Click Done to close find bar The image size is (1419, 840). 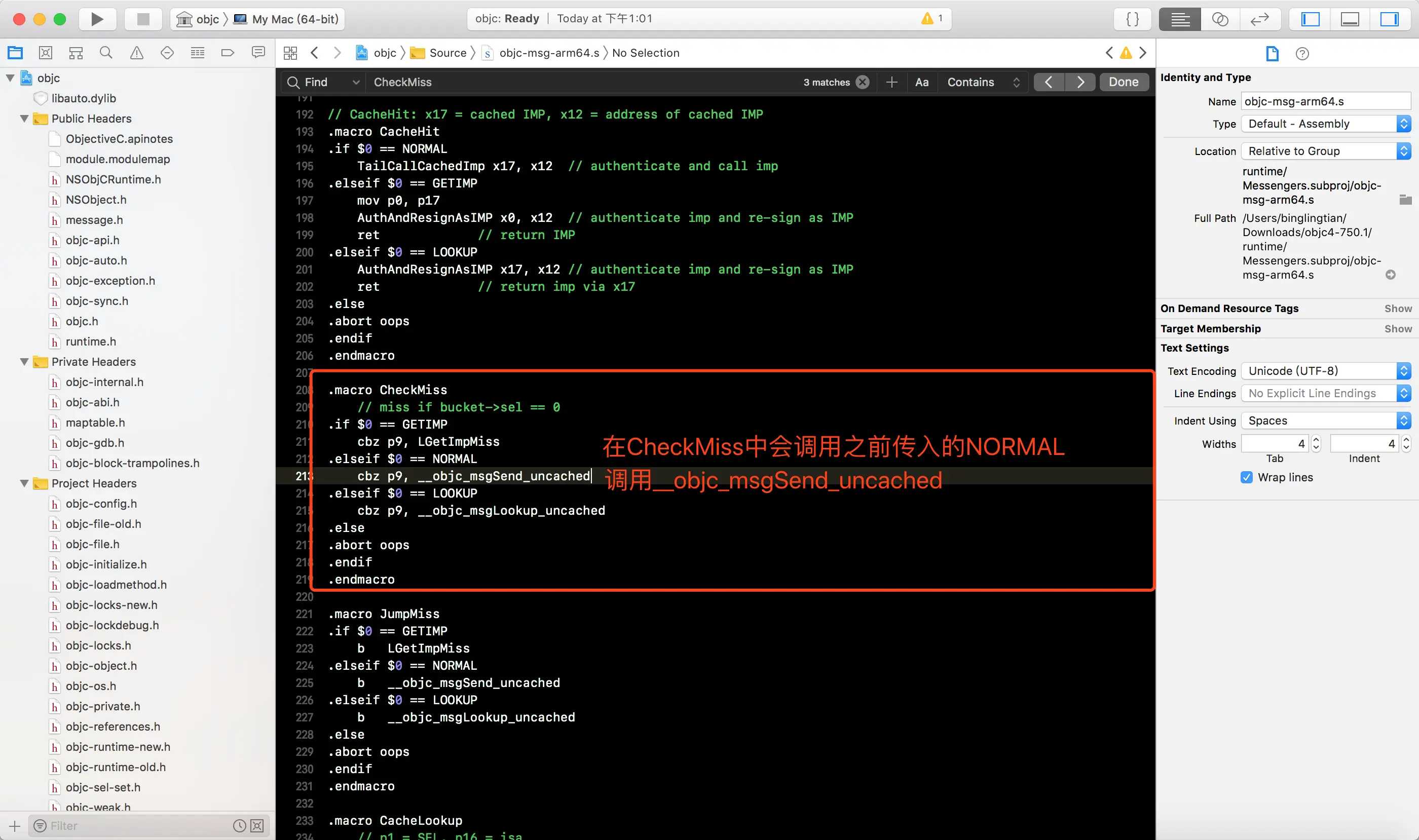(1124, 82)
